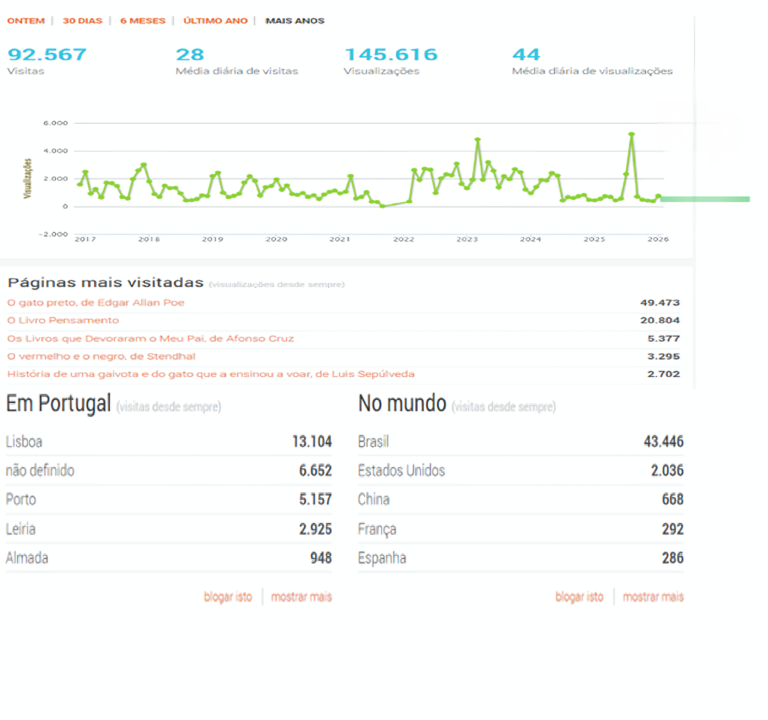Click 'mostrar mais' under Em Portugal
The height and width of the screenshot is (720, 768).
coord(301,597)
